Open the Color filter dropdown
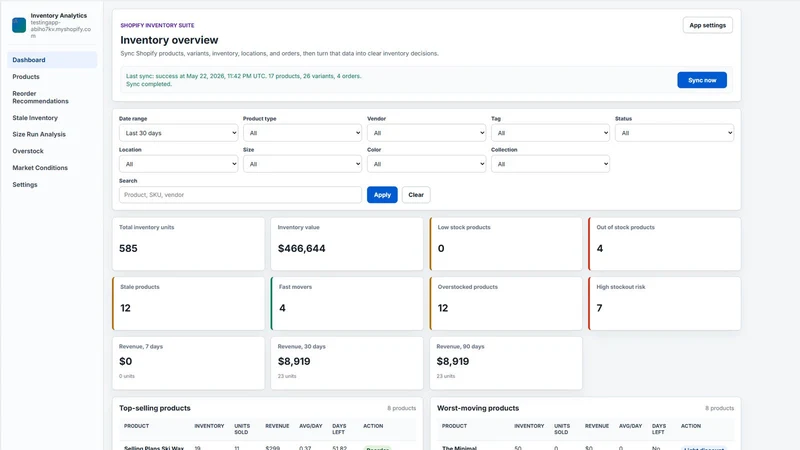 (x=427, y=164)
